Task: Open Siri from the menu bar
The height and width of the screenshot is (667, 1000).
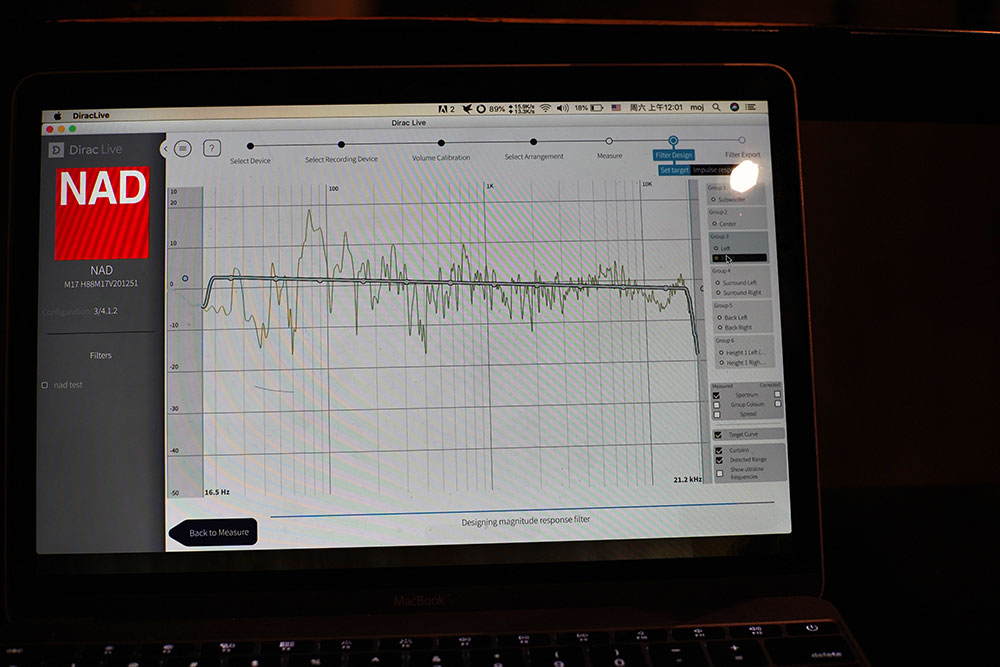Action: pyautogui.click(x=734, y=106)
